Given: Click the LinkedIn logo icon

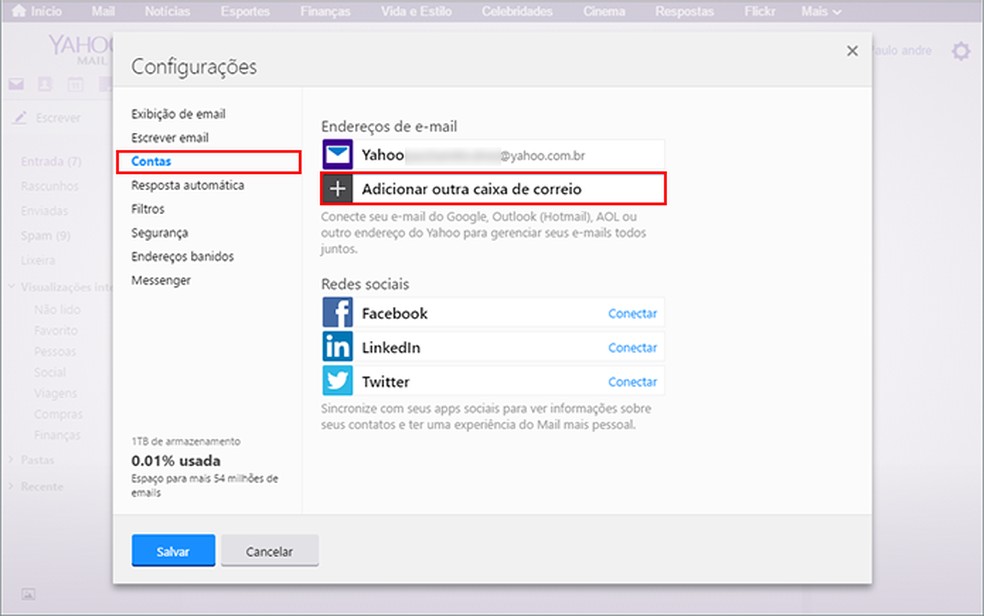Looking at the screenshot, I should pos(338,347).
